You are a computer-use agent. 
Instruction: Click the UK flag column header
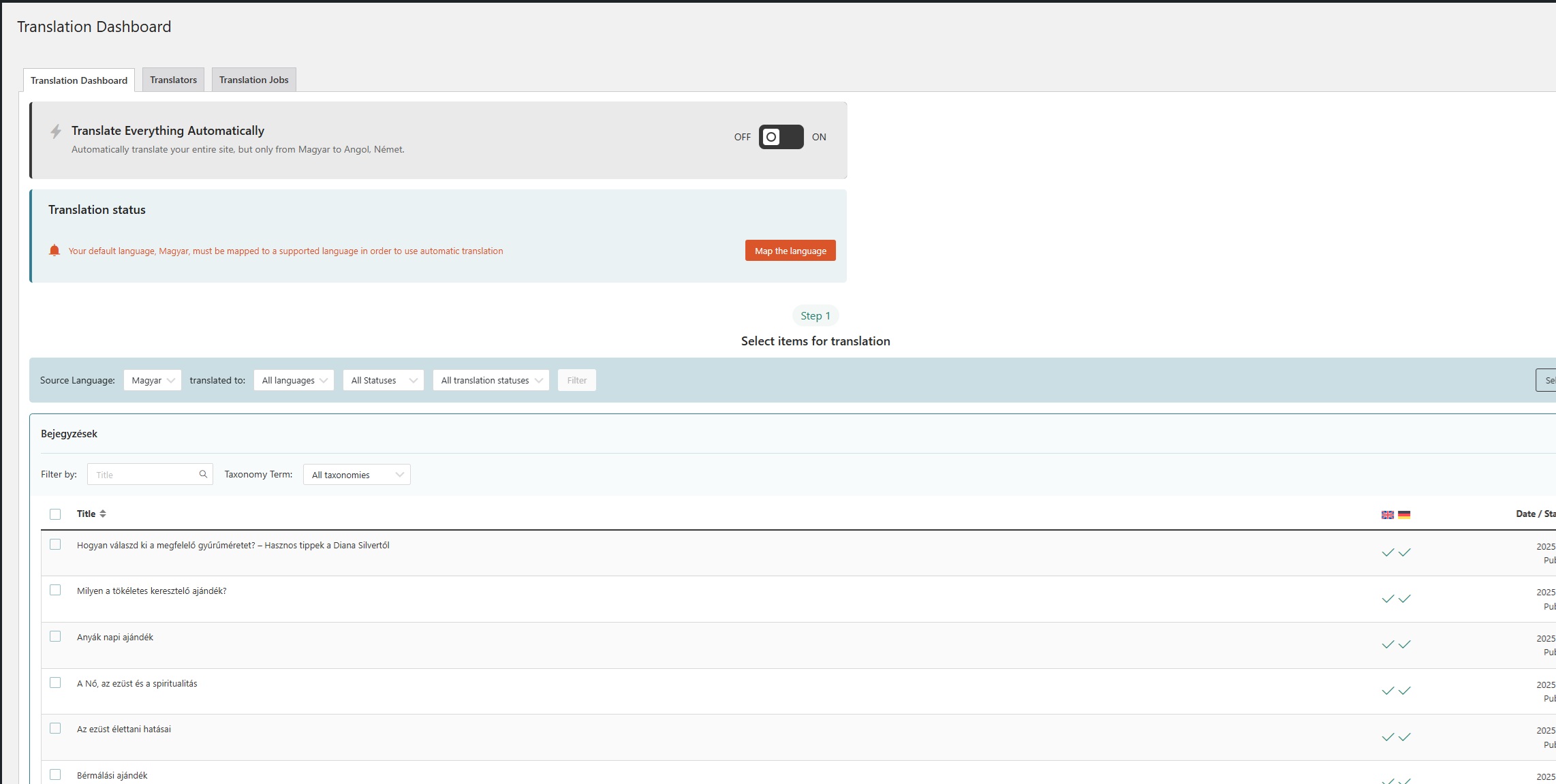click(1387, 515)
